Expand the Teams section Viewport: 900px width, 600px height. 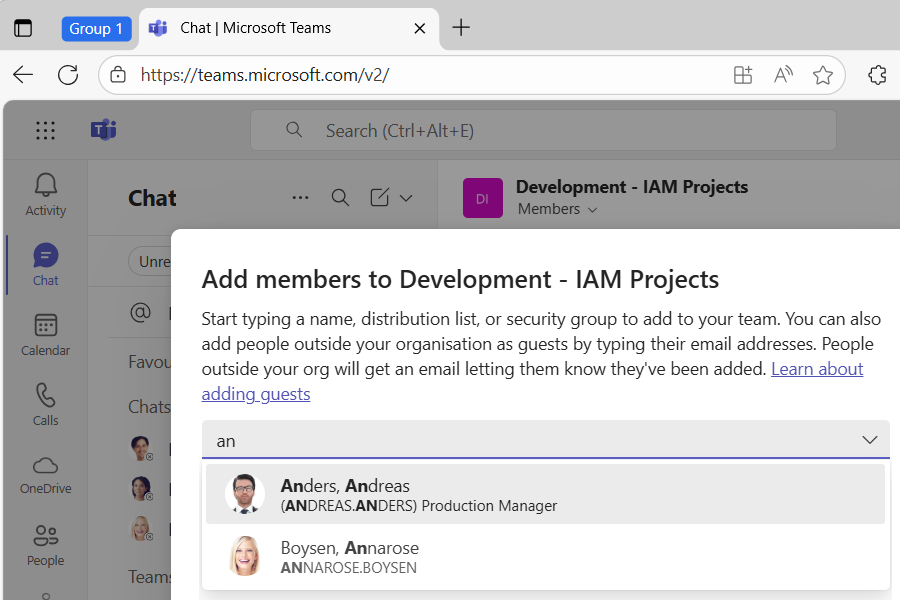[149, 577]
